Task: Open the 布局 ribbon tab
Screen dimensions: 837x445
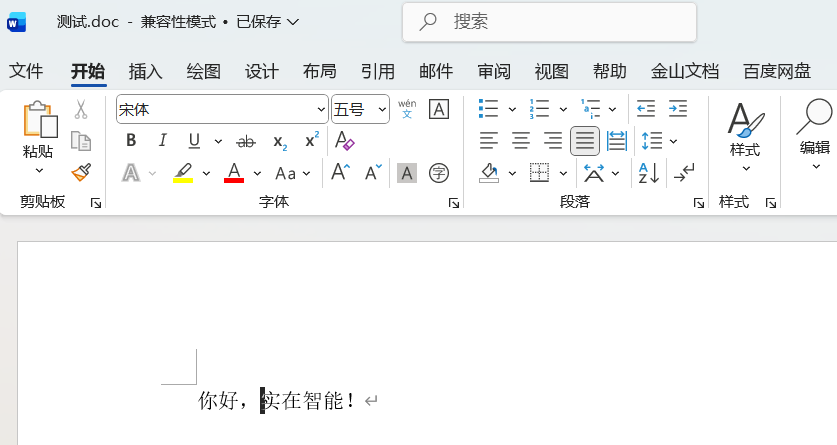Action: [319, 71]
